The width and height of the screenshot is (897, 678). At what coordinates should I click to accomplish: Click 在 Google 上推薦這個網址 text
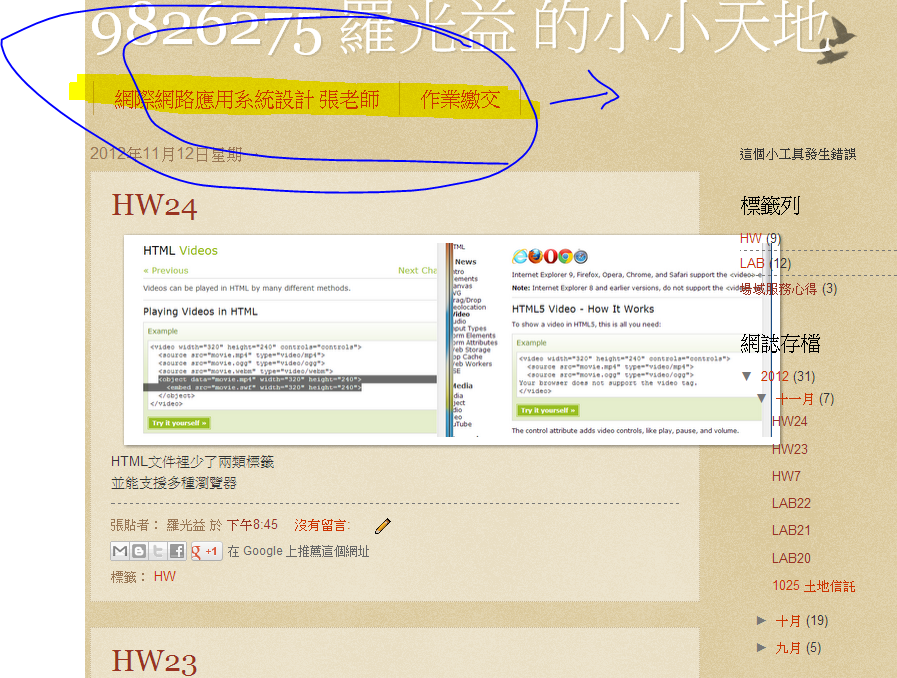pos(298,552)
